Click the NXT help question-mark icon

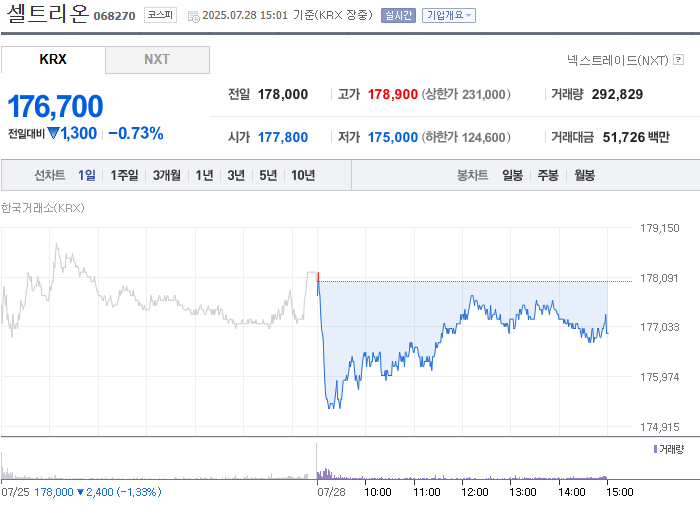679,59
